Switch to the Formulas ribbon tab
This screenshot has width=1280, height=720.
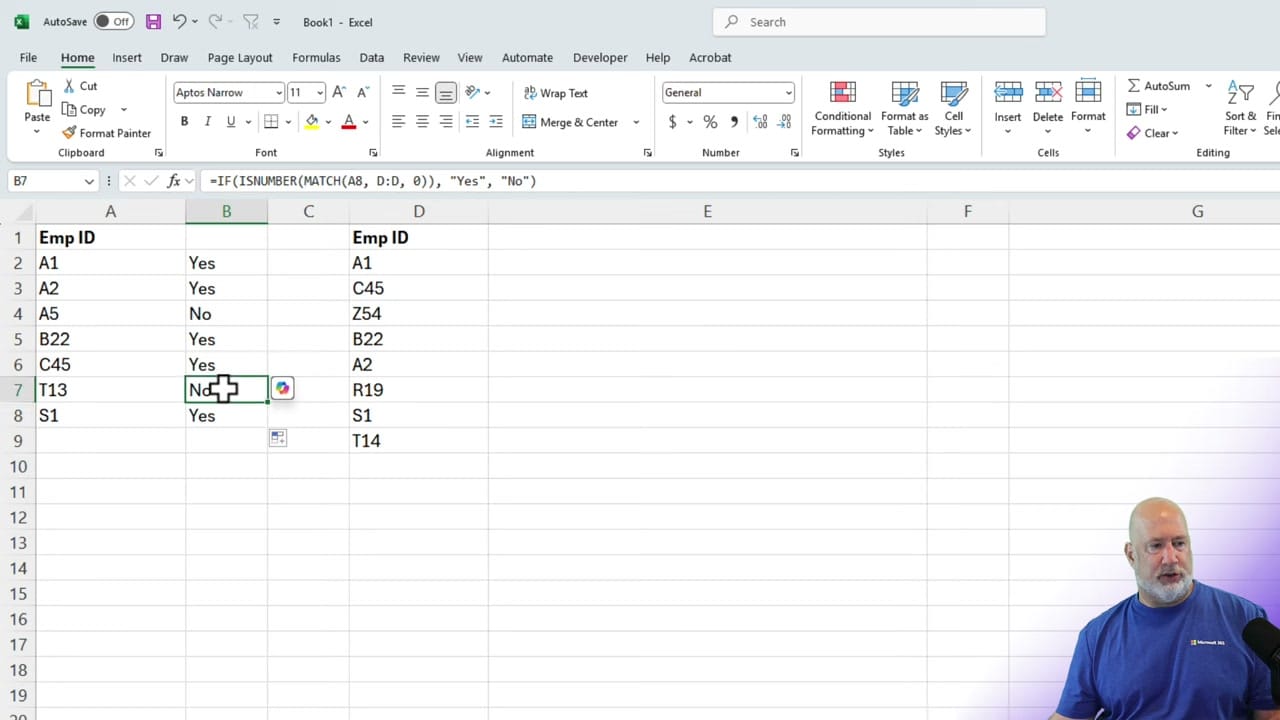point(316,57)
